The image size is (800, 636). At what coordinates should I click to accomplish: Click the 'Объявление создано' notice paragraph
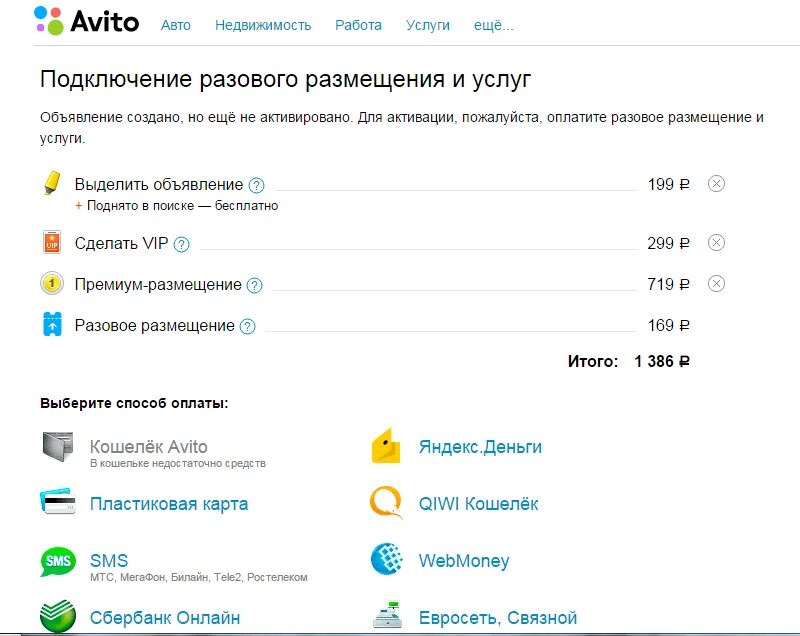pos(402,128)
